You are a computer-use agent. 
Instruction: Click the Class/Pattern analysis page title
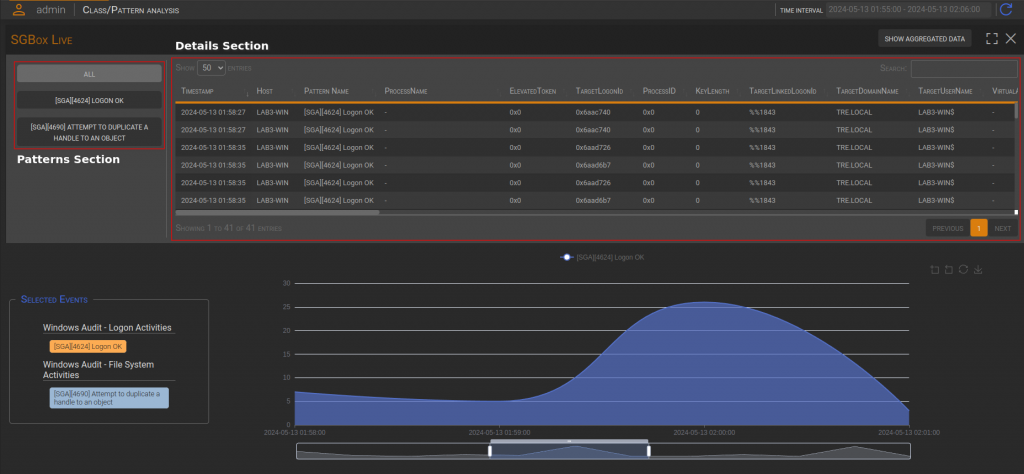click(x=131, y=10)
